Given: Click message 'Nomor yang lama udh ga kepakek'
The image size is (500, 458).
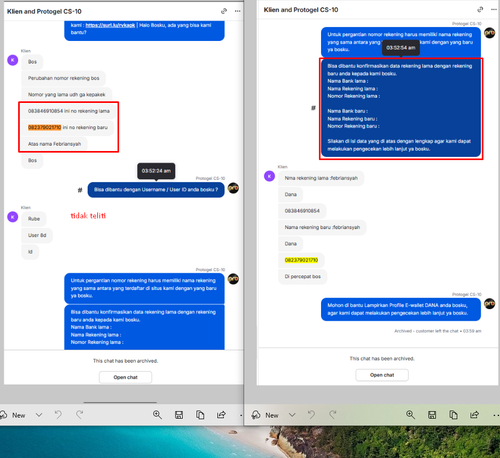Looking at the screenshot, I should pos(67,95).
